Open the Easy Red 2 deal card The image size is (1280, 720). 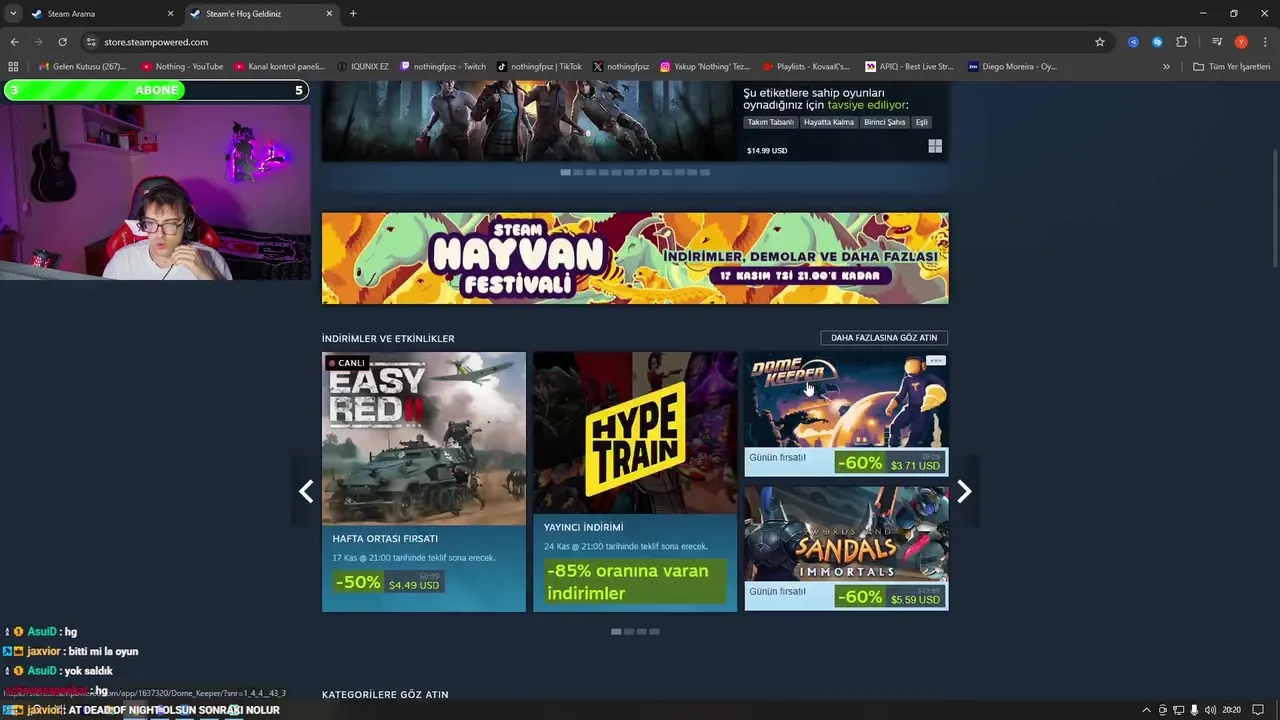pyautogui.click(x=424, y=481)
